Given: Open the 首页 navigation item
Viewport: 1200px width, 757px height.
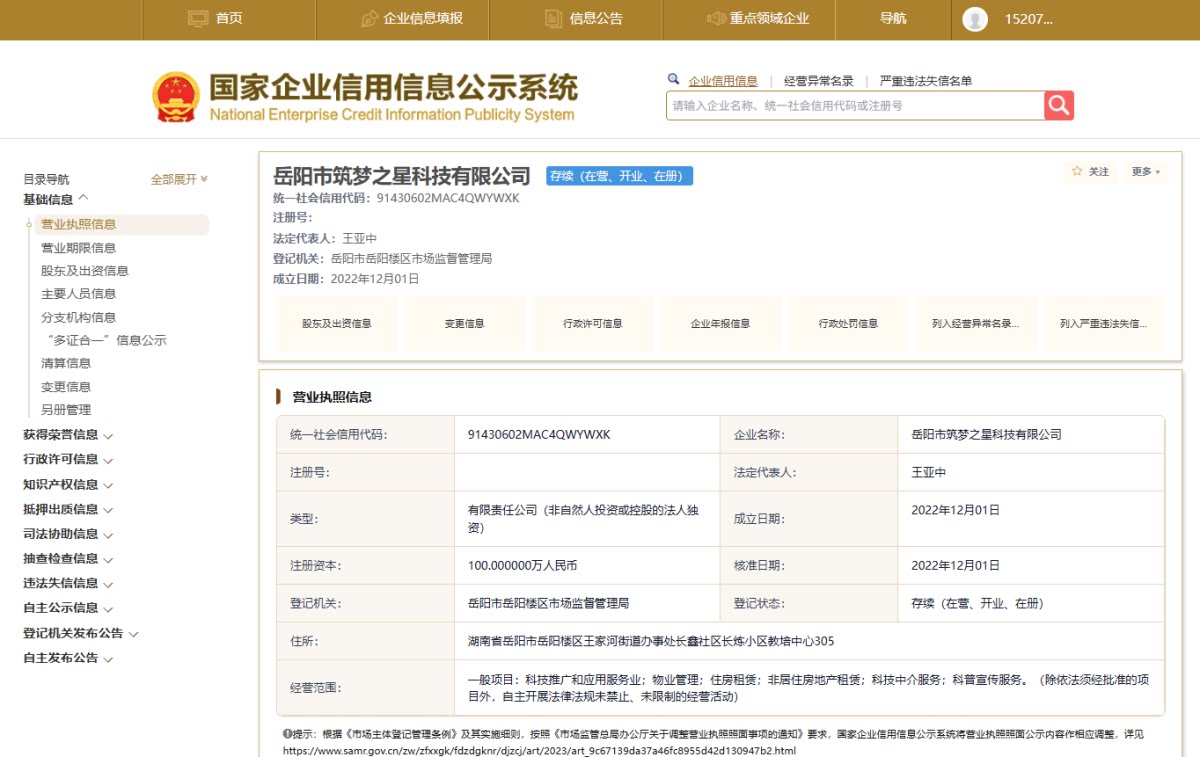Looking at the screenshot, I should pyautogui.click(x=229, y=18).
